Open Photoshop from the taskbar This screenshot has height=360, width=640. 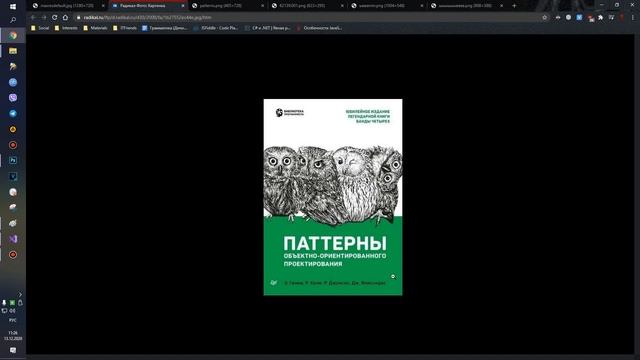[13, 160]
